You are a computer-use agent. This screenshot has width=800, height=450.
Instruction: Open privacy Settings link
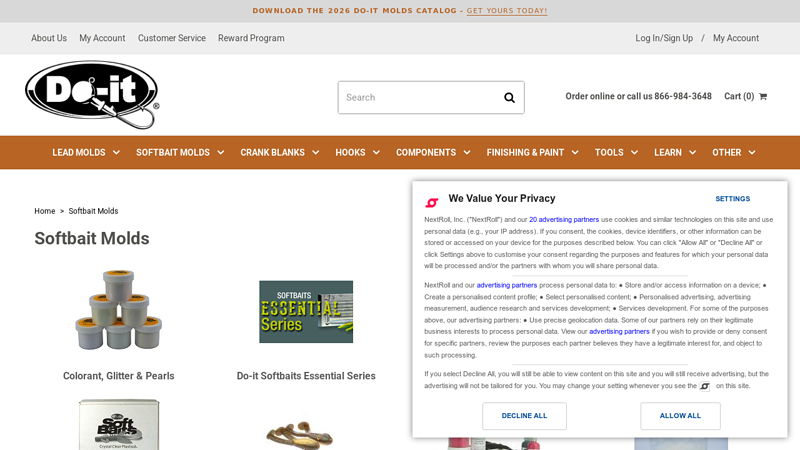point(732,199)
